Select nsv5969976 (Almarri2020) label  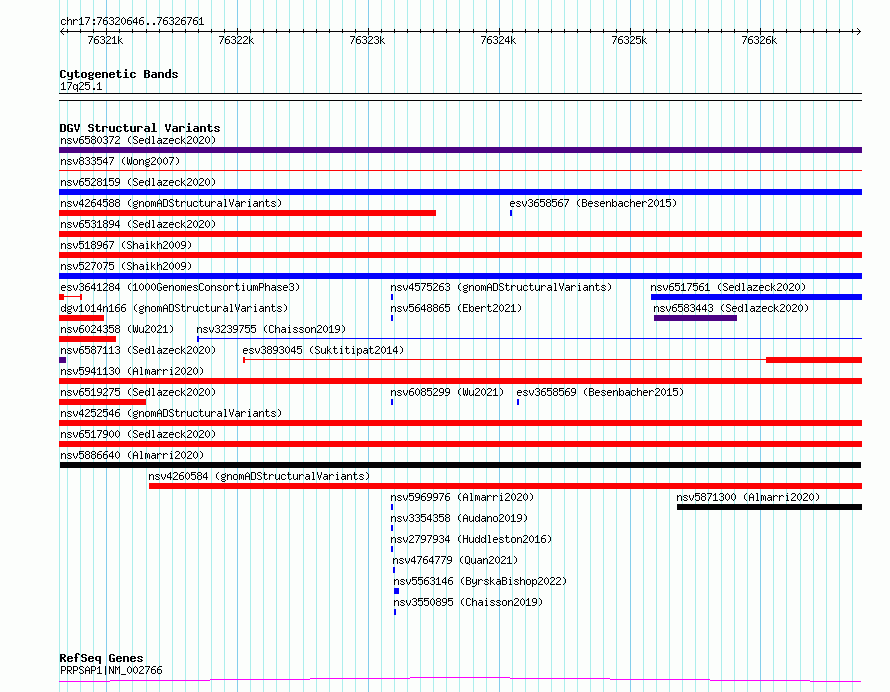coord(462,497)
